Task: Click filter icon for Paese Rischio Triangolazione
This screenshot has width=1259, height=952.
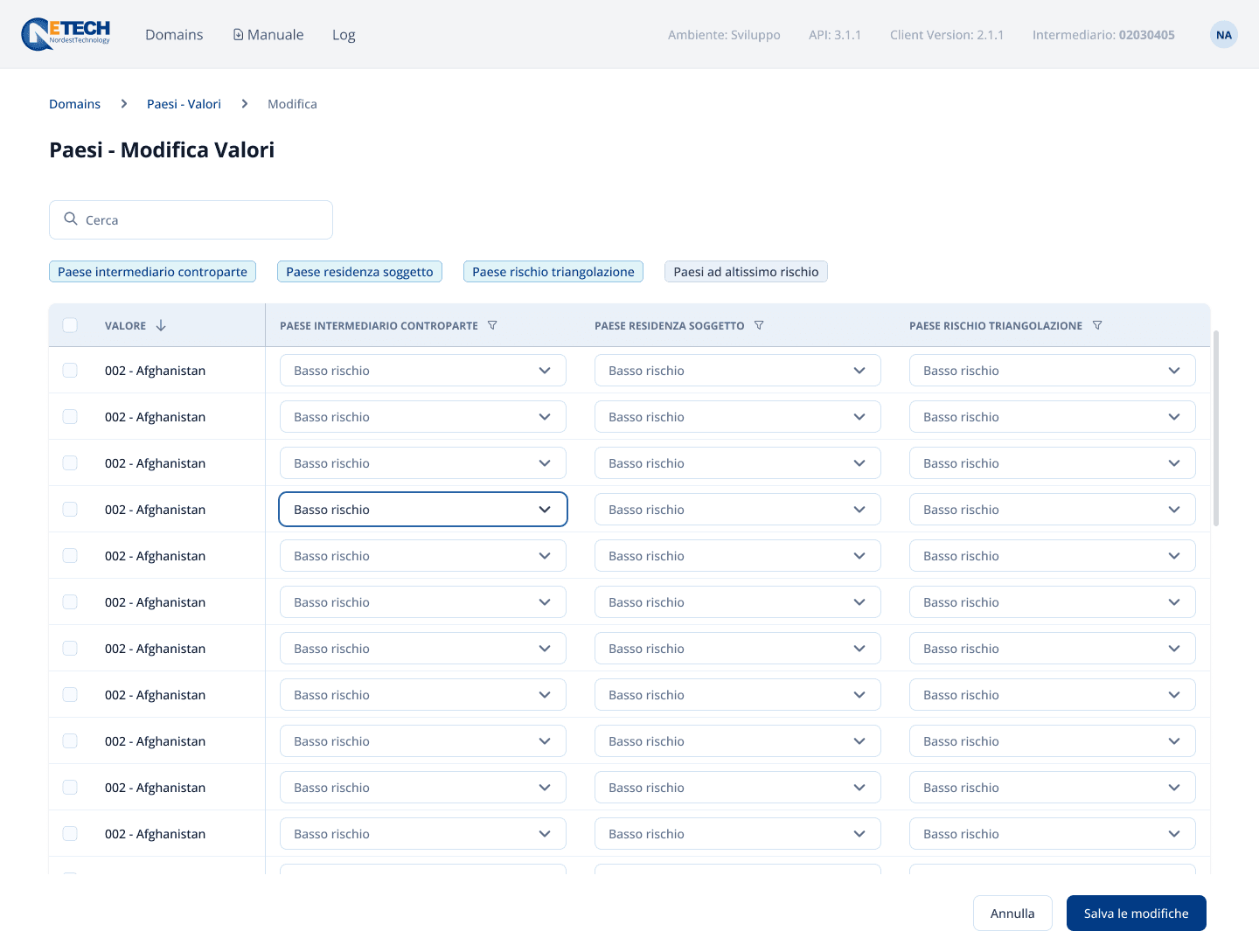Action: [1097, 325]
